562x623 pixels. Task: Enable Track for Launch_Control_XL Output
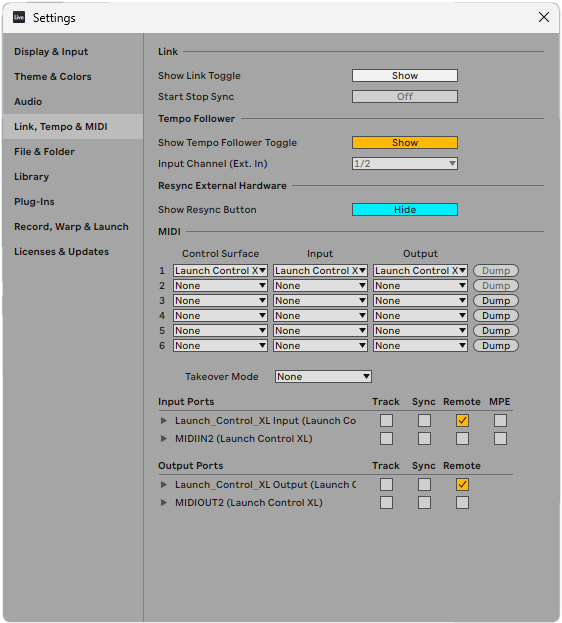(386, 485)
